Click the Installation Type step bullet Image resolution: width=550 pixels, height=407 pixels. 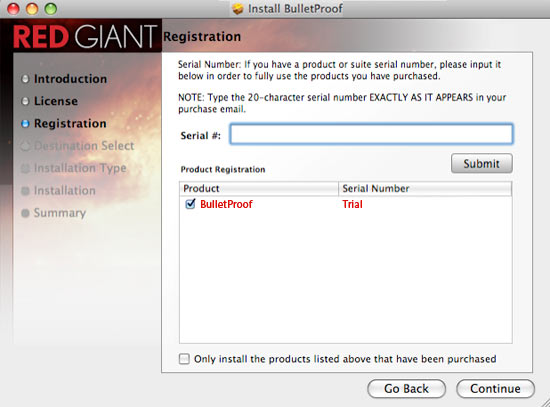tap(25, 168)
